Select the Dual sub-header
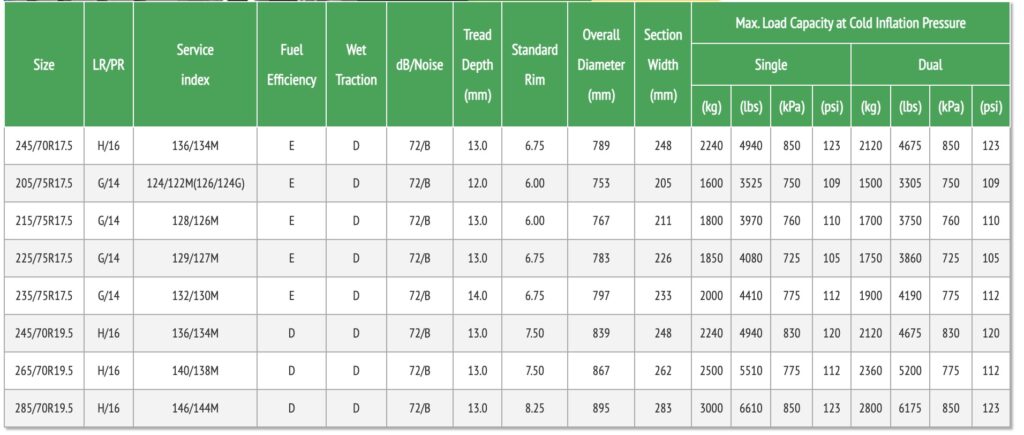The image size is (1024, 435). click(930, 65)
